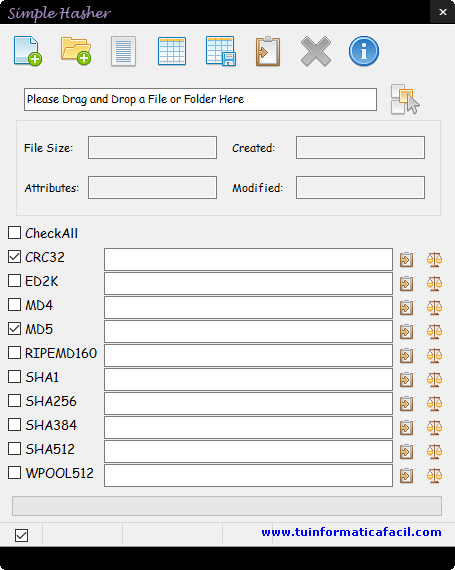Check the SHA1 checkbox
Viewport: 455px width, 570px height.
(15, 377)
